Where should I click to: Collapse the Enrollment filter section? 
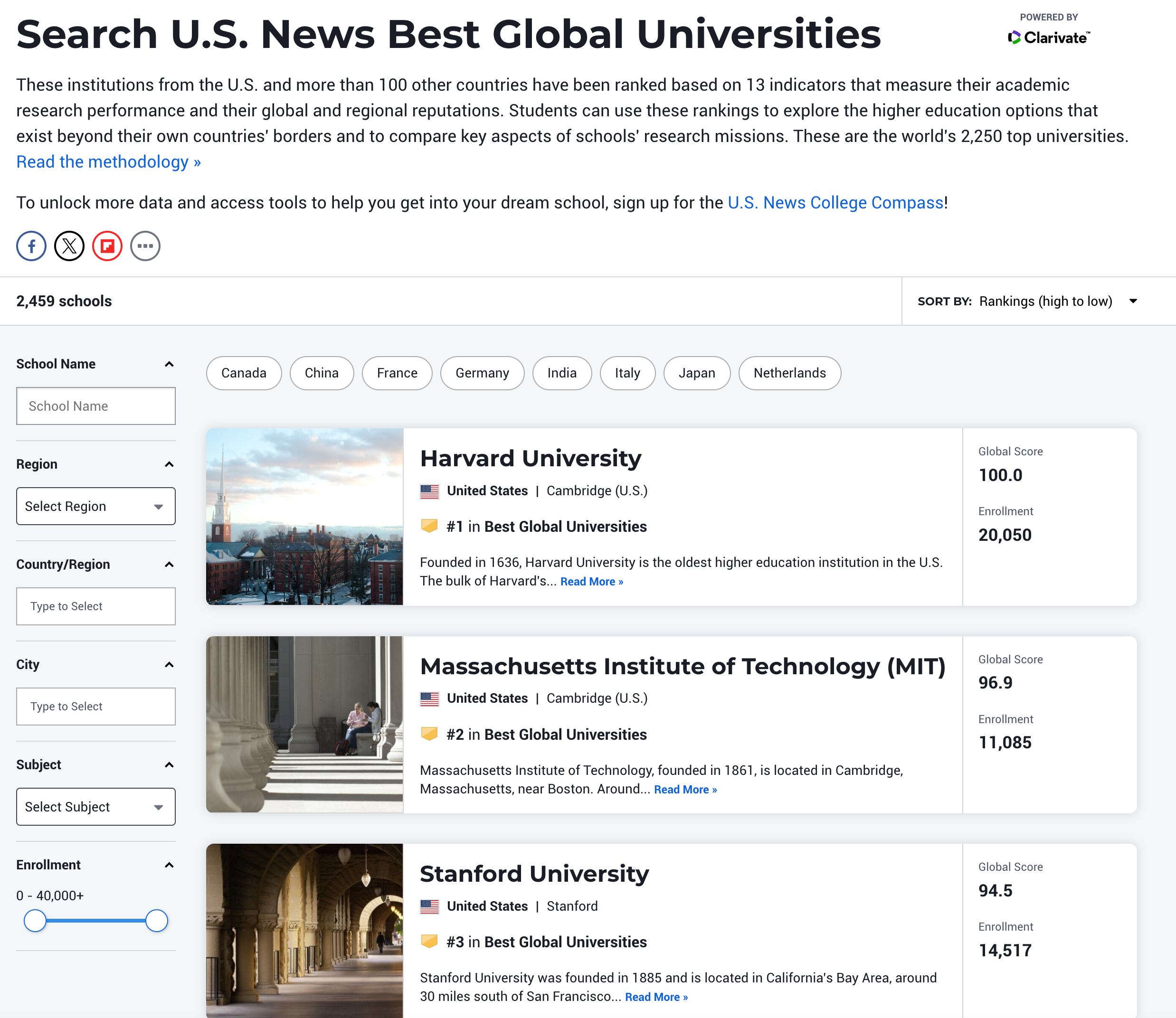coord(169,865)
